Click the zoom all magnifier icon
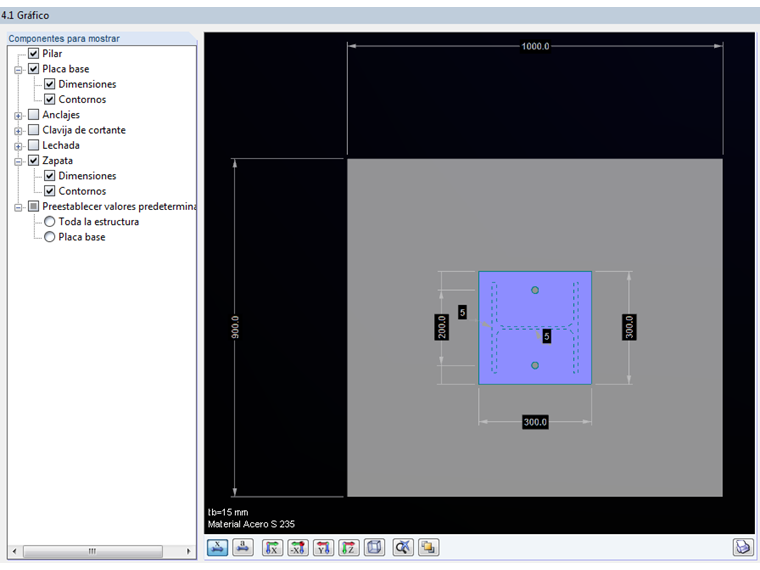760x570 pixels. point(403,547)
